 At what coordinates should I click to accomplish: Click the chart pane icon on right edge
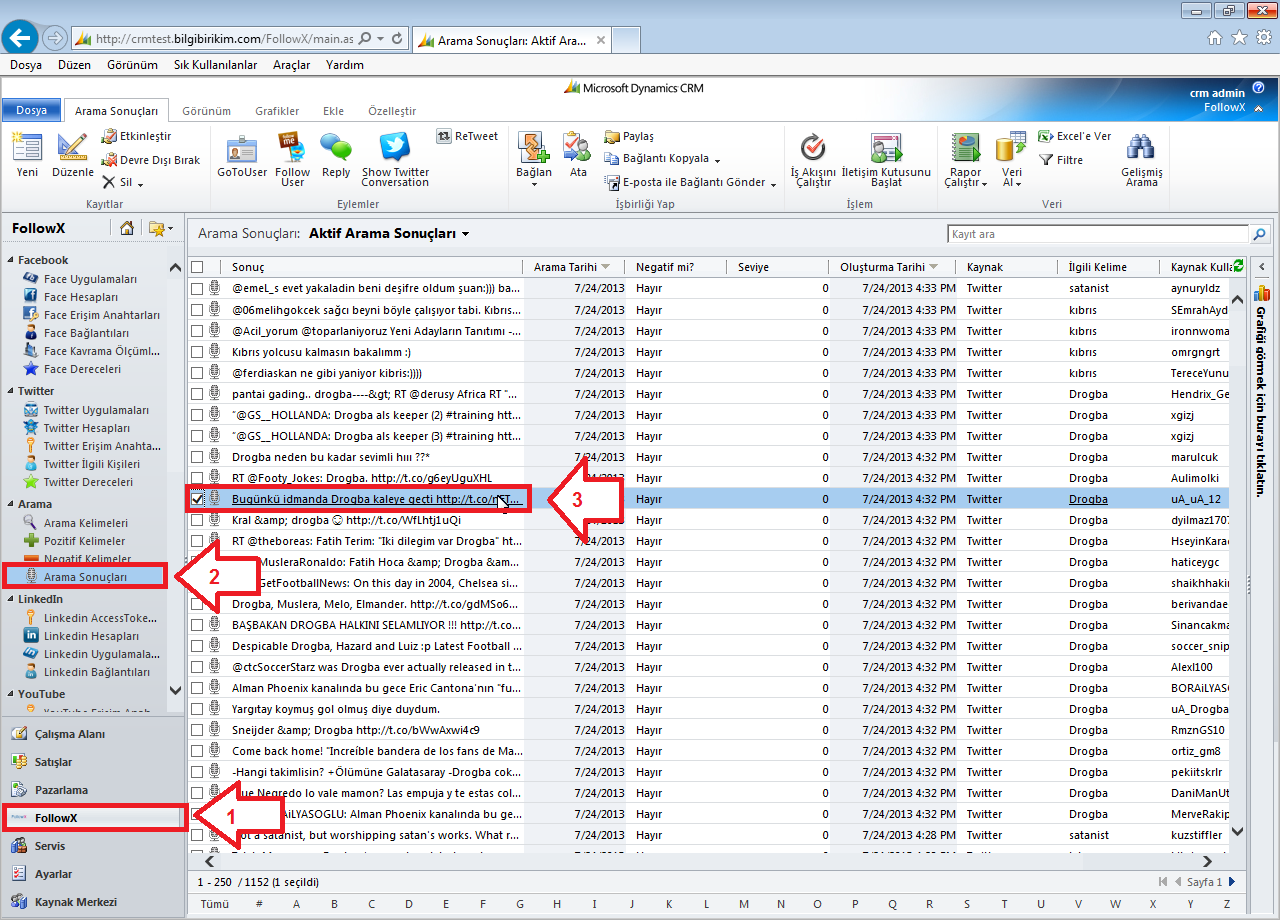click(x=1262, y=294)
